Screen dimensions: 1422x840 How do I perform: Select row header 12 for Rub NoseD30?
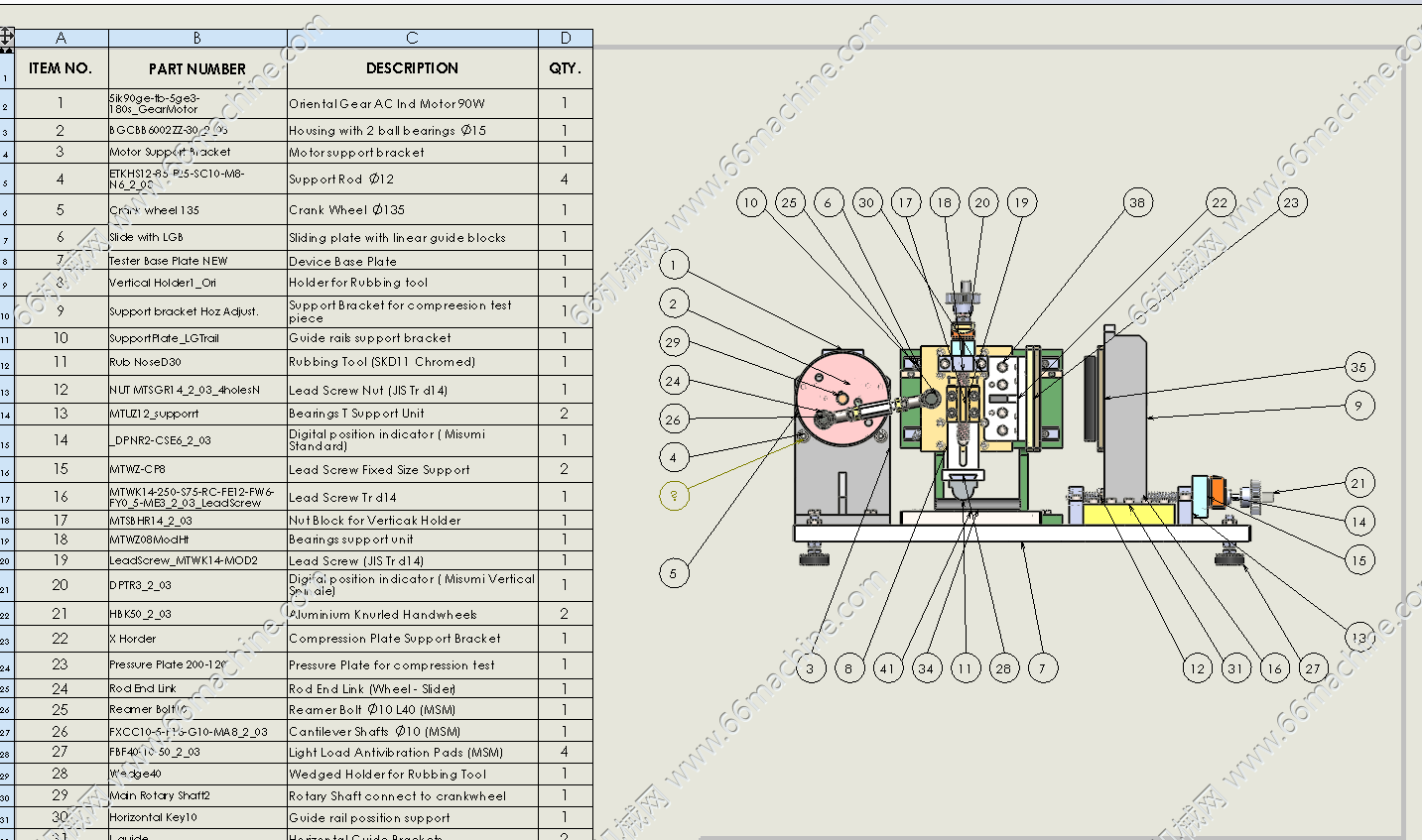(7, 363)
